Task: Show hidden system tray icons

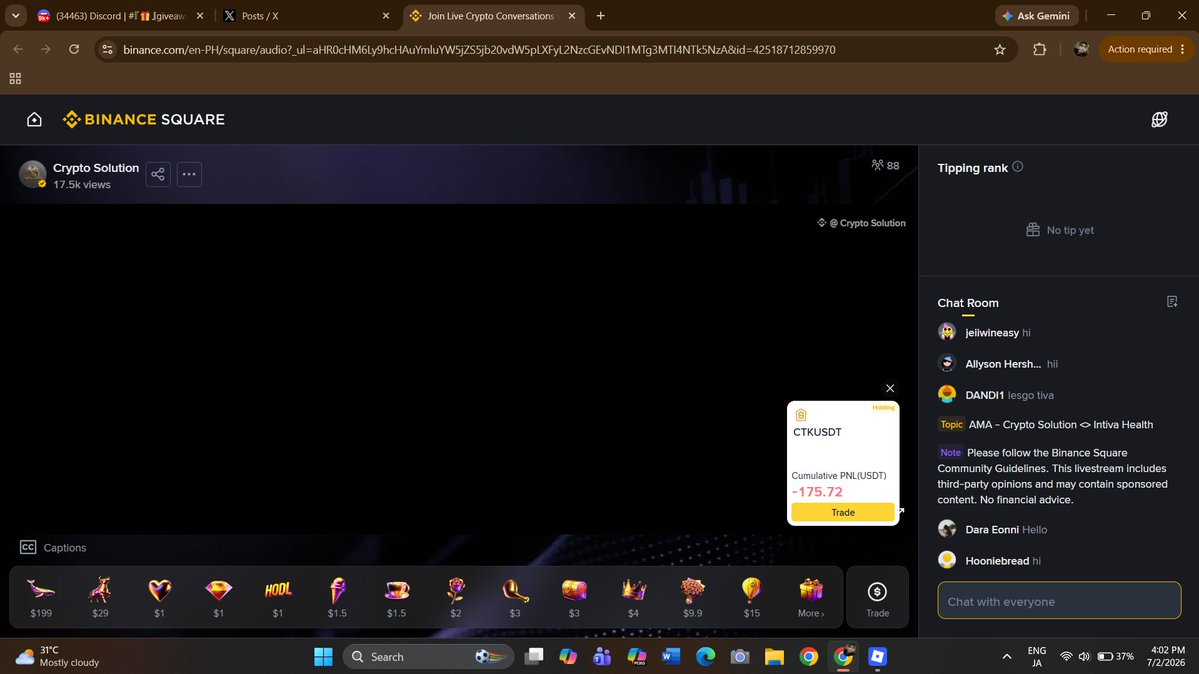Action: point(1006,656)
